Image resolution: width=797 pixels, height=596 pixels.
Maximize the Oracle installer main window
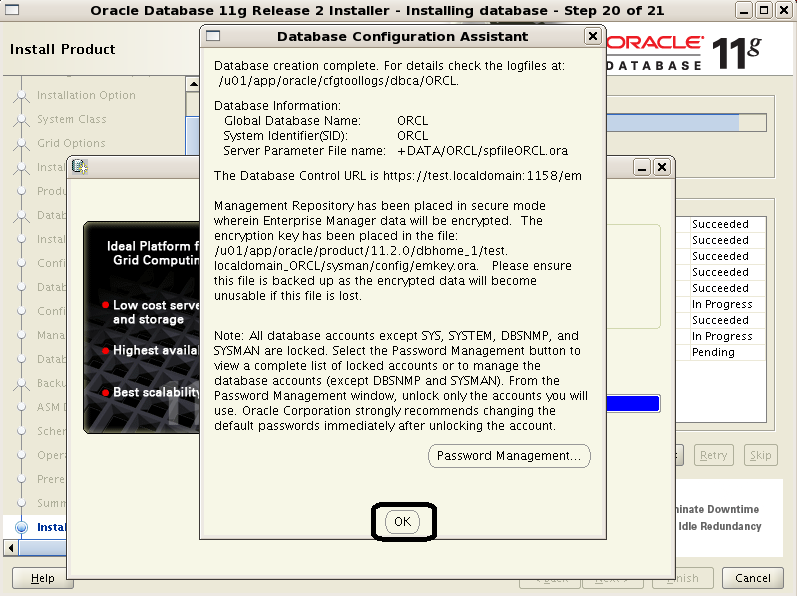coord(765,11)
